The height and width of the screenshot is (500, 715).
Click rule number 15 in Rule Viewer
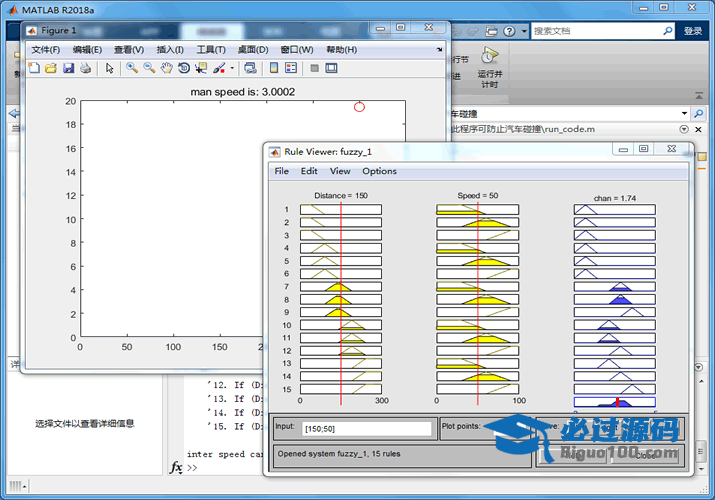click(286, 390)
